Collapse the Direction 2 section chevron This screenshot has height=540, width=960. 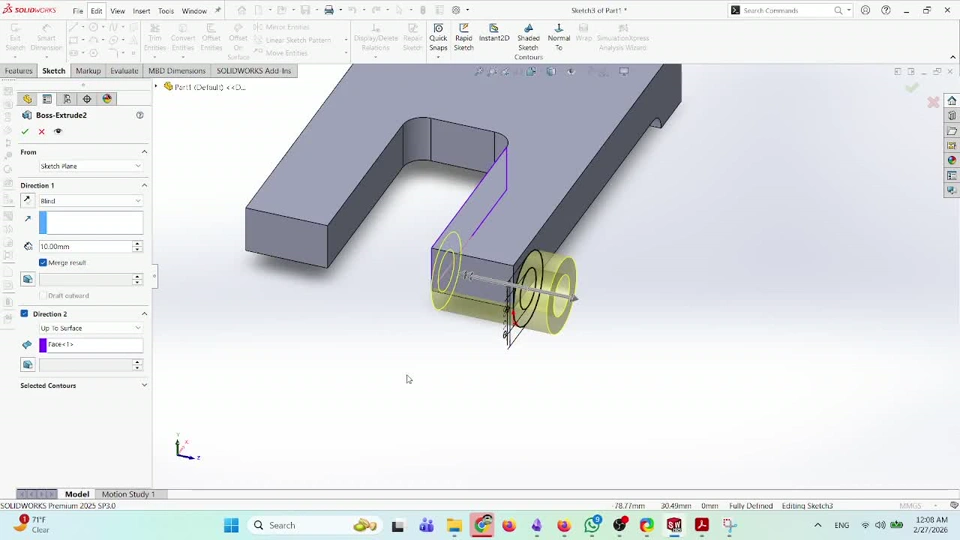point(144,313)
